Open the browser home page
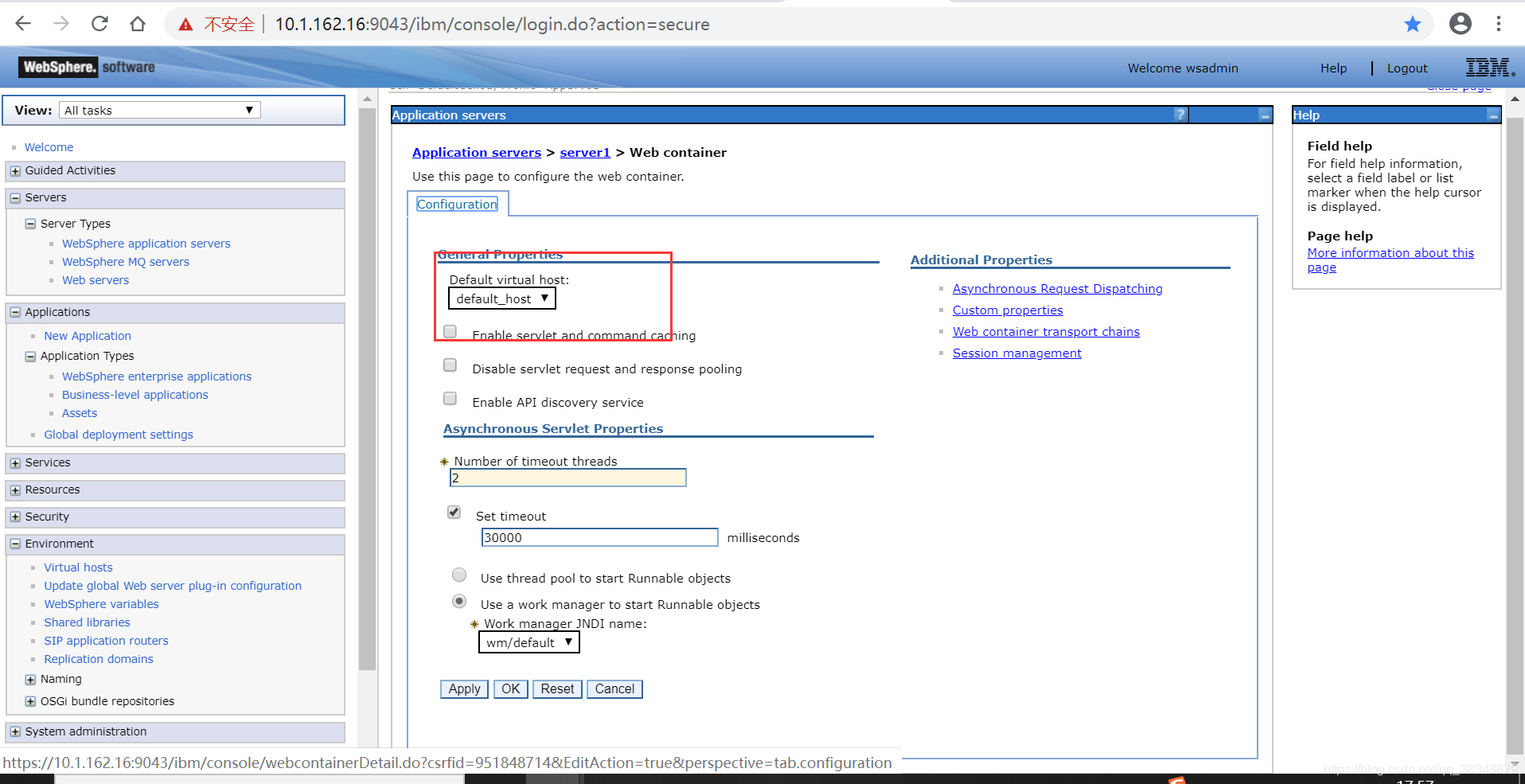 click(138, 24)
